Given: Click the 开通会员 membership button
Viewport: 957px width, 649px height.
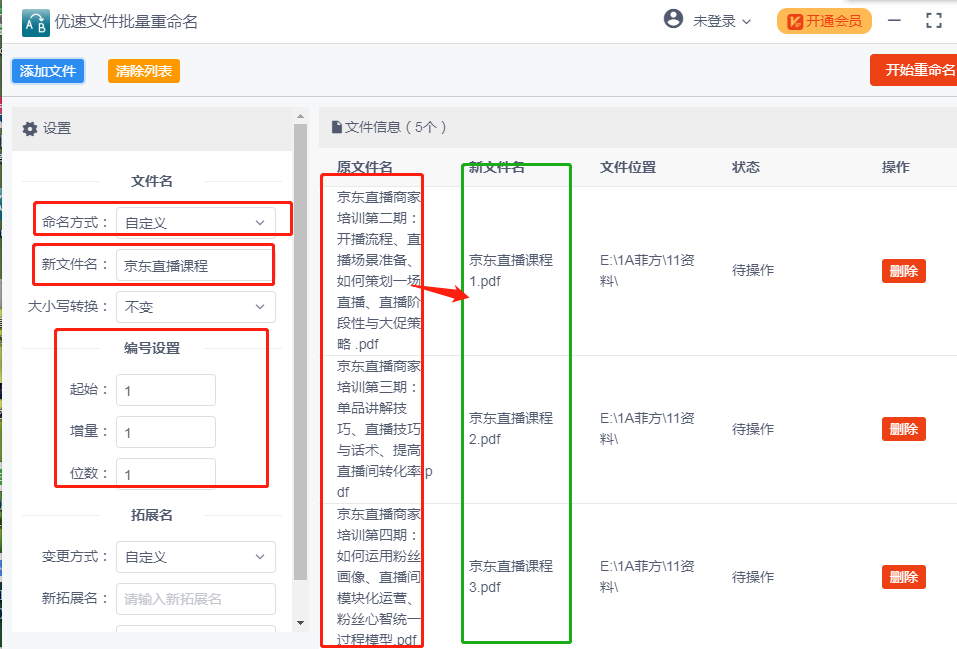Looking at the screenshot, I should coord(824,21).
